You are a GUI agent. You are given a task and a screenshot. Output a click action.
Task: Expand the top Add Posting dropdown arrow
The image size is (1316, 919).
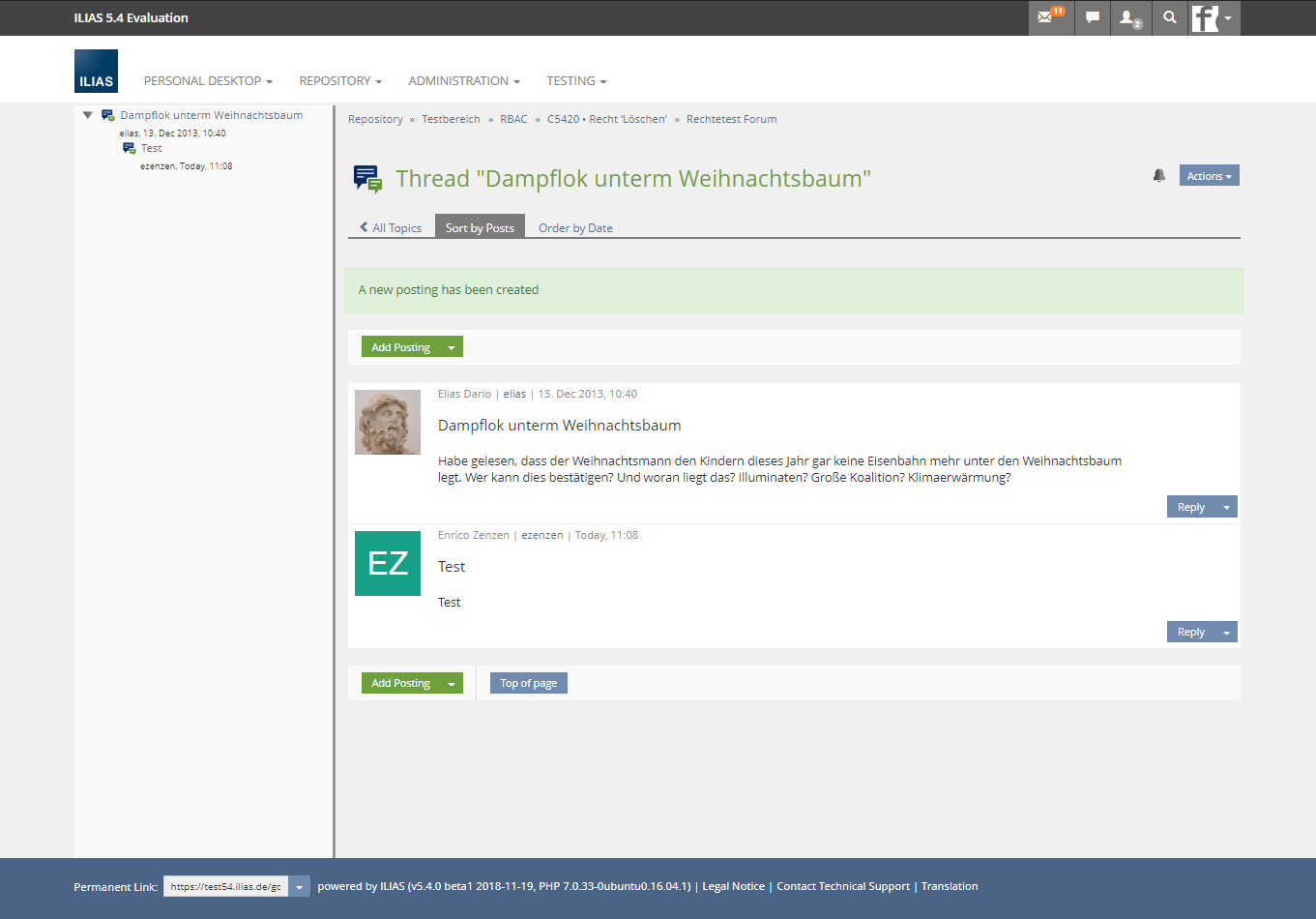click(x=452, y=347)
